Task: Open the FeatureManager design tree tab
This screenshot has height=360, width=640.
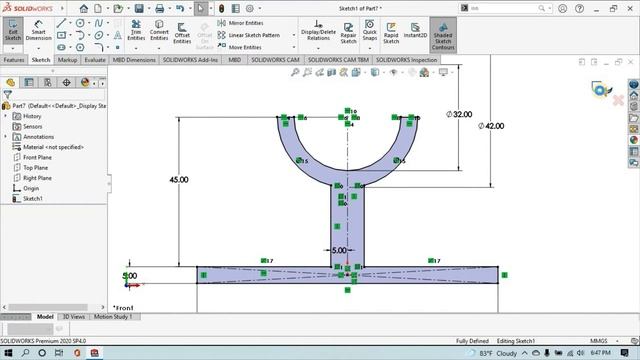Action: click(10, 82)
